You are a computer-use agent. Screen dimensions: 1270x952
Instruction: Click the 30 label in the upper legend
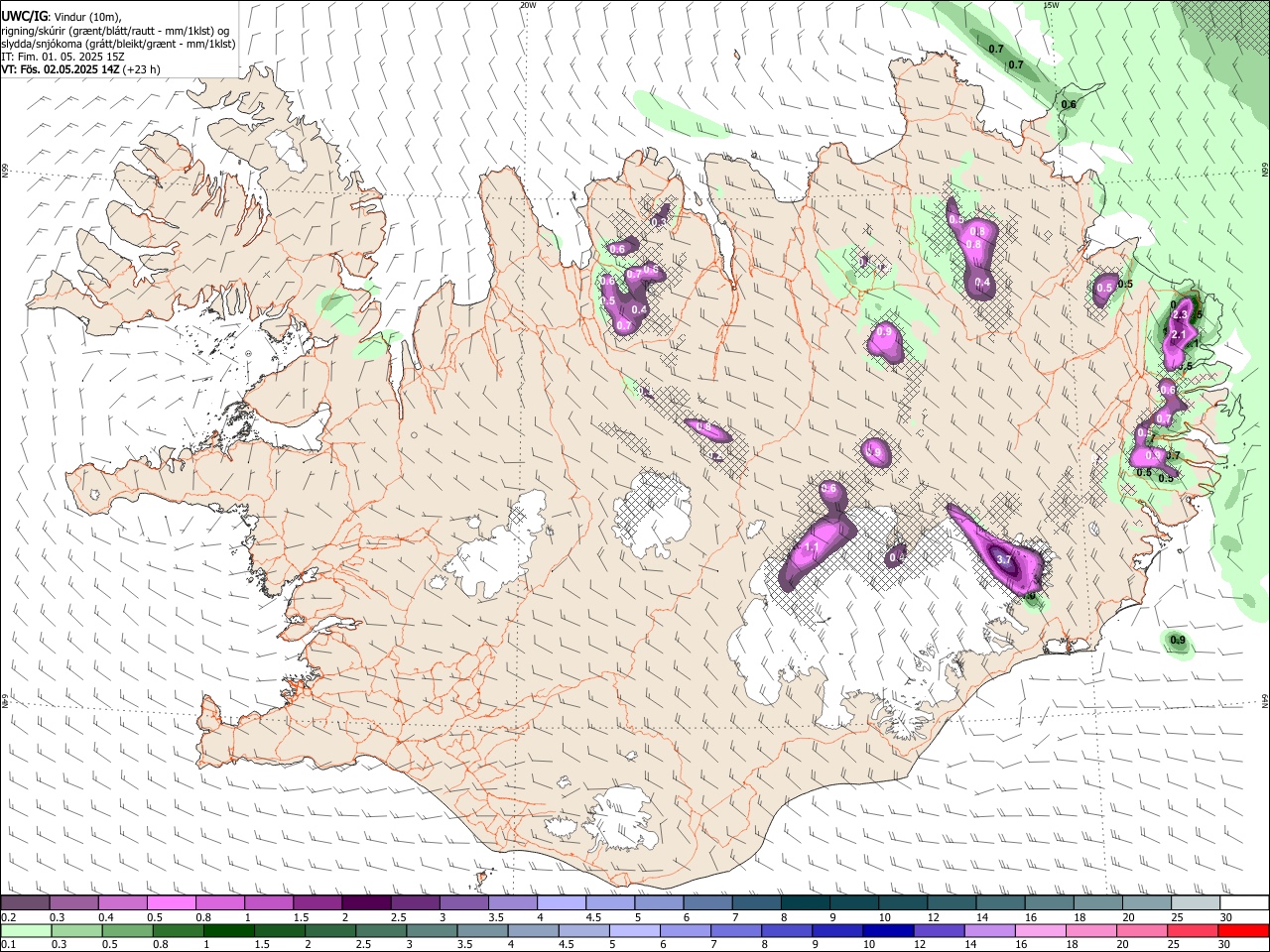[1226, 917]
